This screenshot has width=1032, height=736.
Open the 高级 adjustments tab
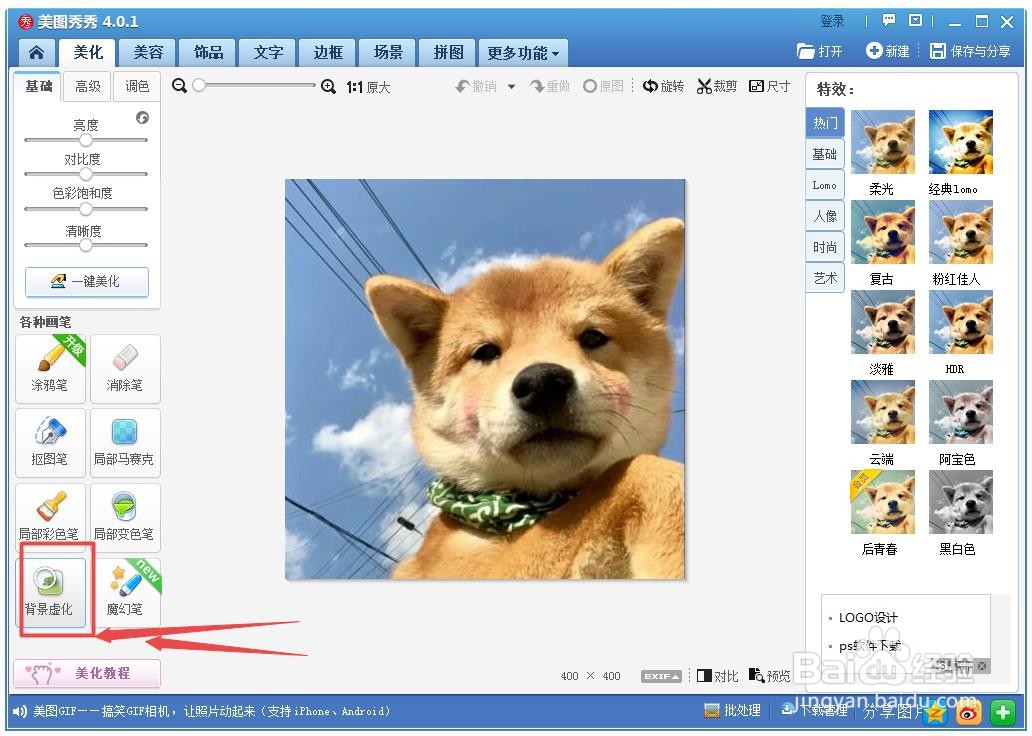(88, 86)
